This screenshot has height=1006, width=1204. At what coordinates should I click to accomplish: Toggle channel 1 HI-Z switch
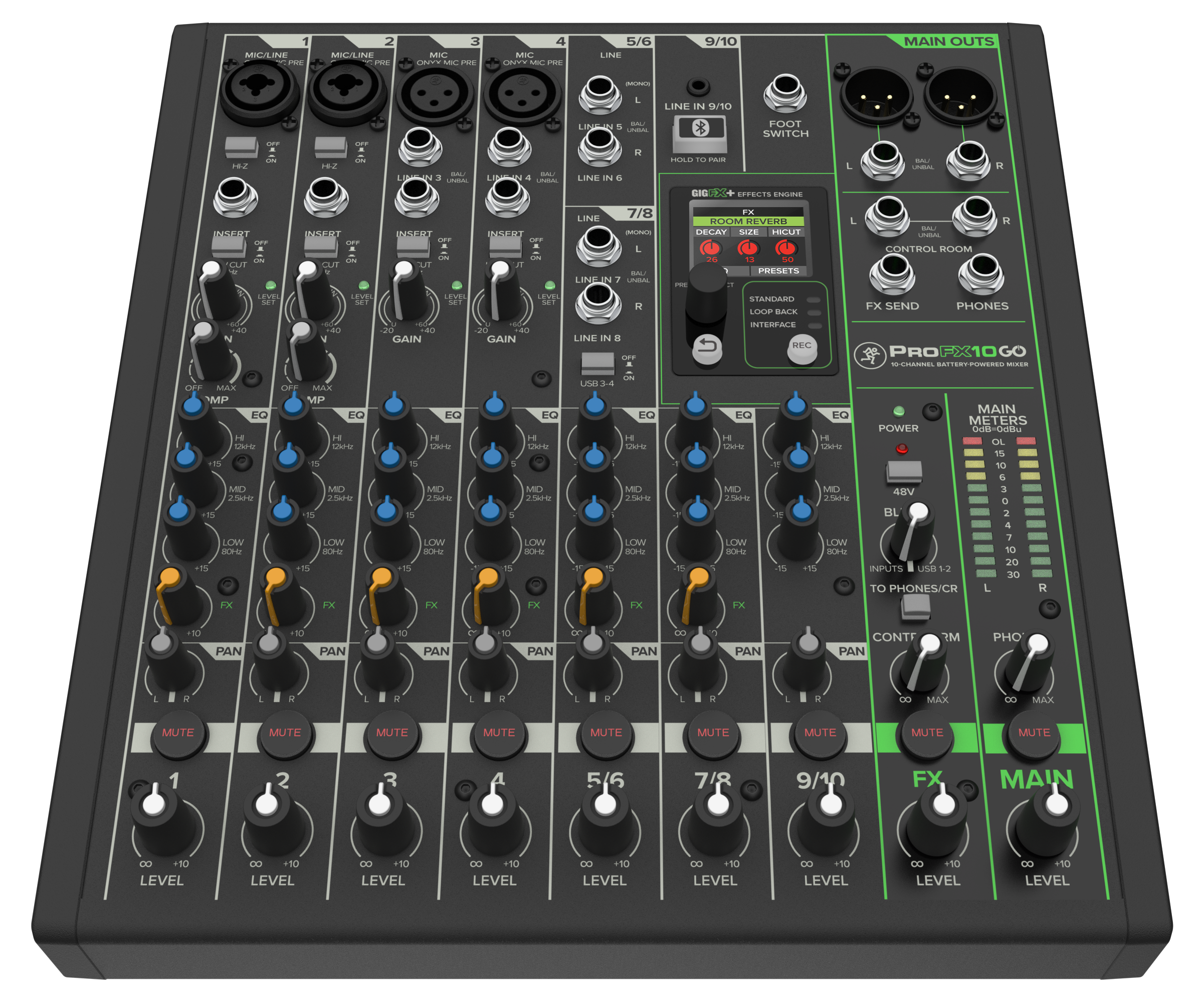pos(242,147)
